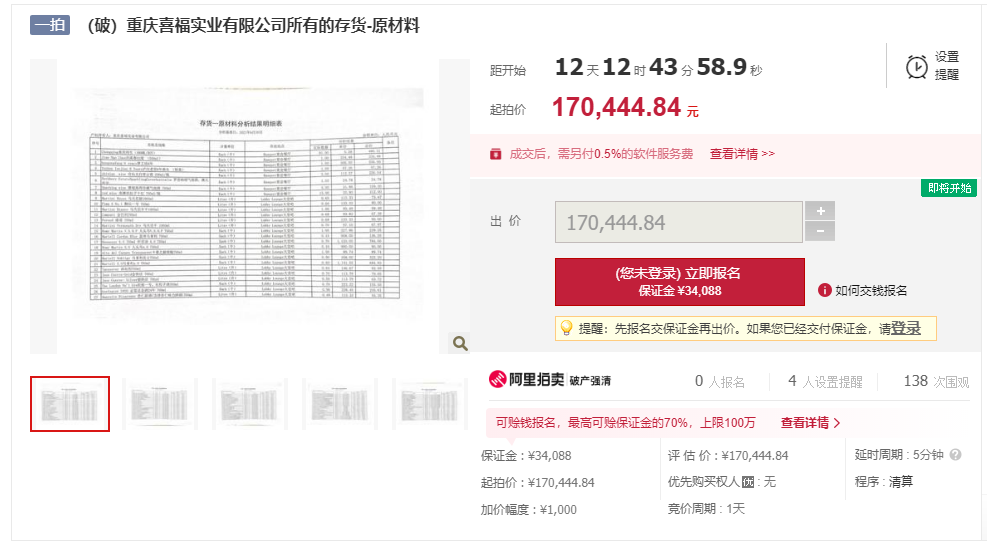Click the bid price input field
Viewport: 987px width, 546px height.
click(679, 222)
